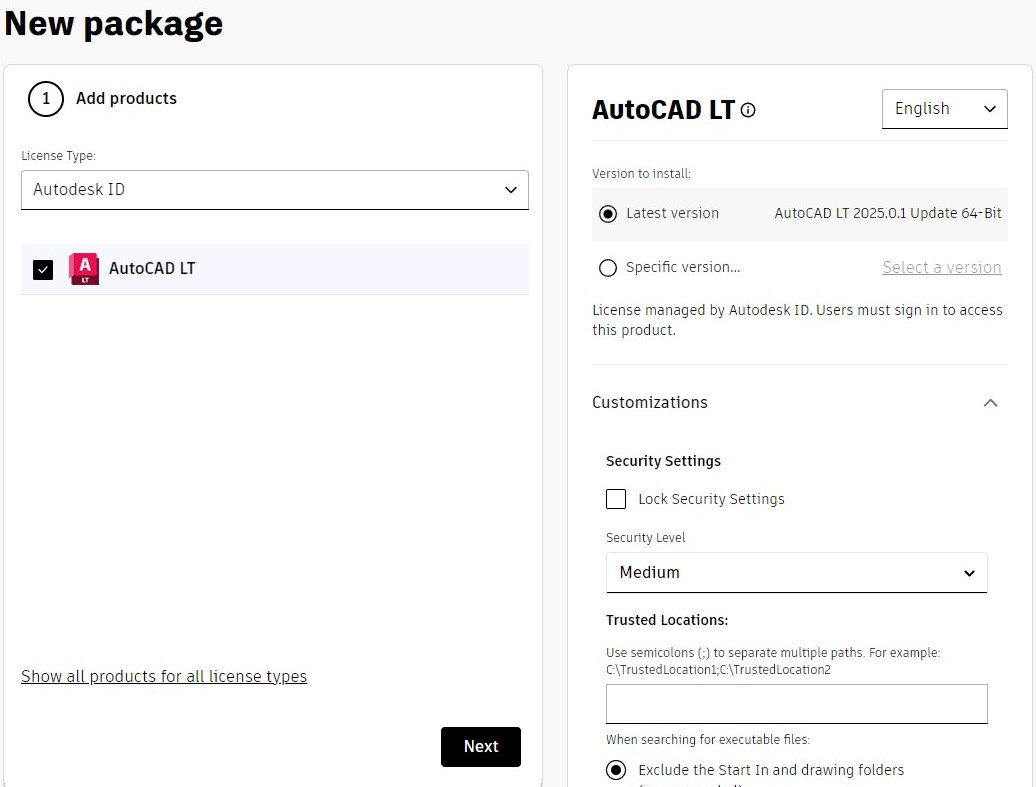Choose the Specific version radio option

(x=608, y=268)
